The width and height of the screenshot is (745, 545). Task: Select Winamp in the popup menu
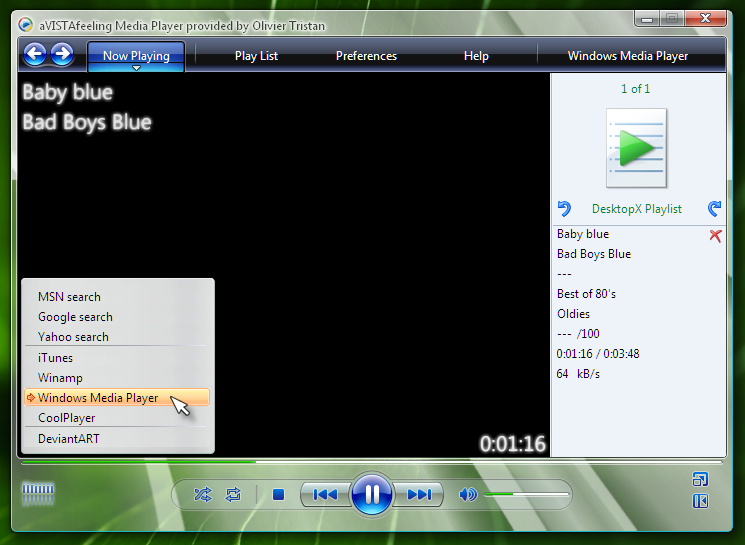click(x=117, y=378)
